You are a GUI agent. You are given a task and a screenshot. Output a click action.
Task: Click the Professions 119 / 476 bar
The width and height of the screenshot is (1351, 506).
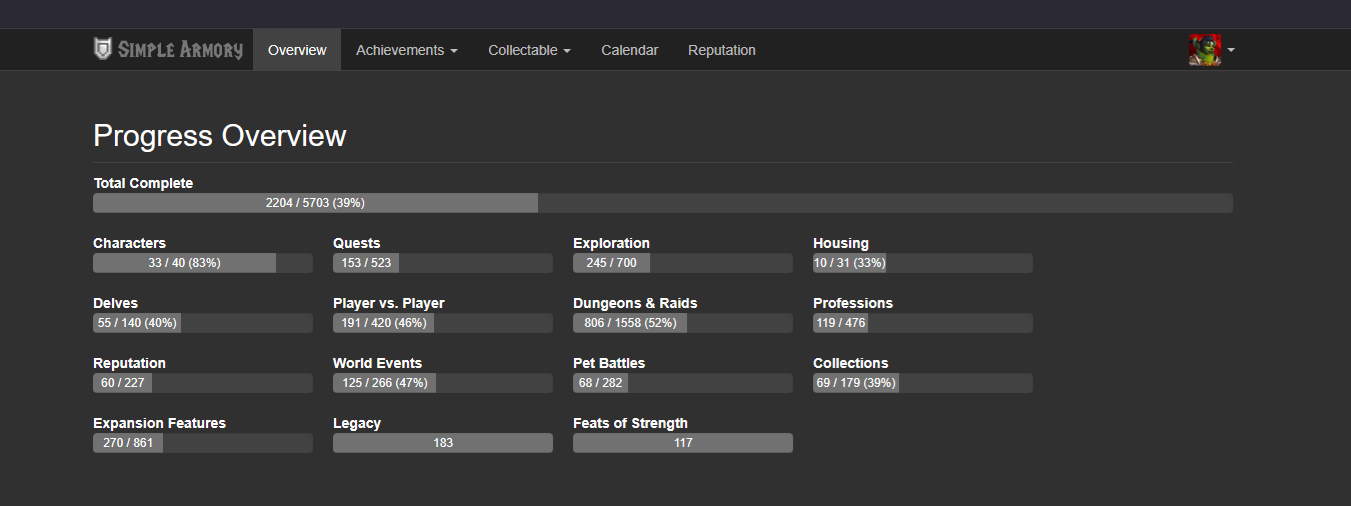coord(923,323)
